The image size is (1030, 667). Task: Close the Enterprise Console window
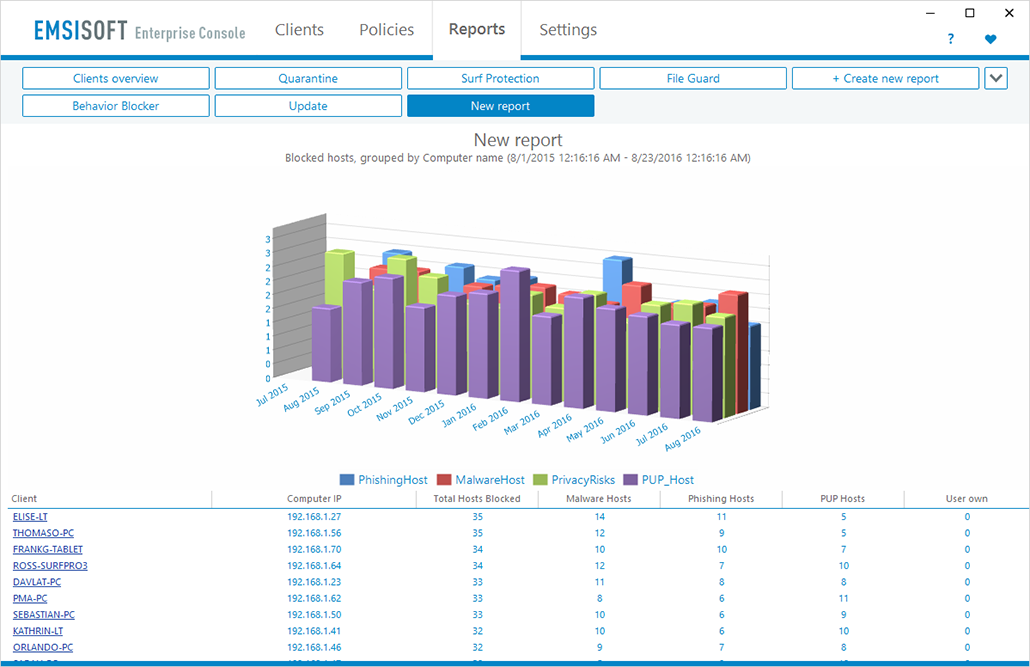1009,13
